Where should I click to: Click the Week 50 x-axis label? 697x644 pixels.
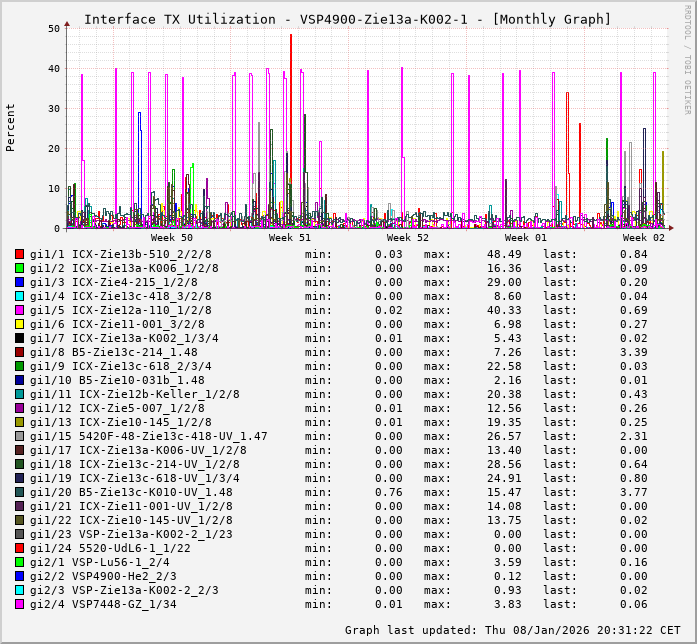[172, 238]
